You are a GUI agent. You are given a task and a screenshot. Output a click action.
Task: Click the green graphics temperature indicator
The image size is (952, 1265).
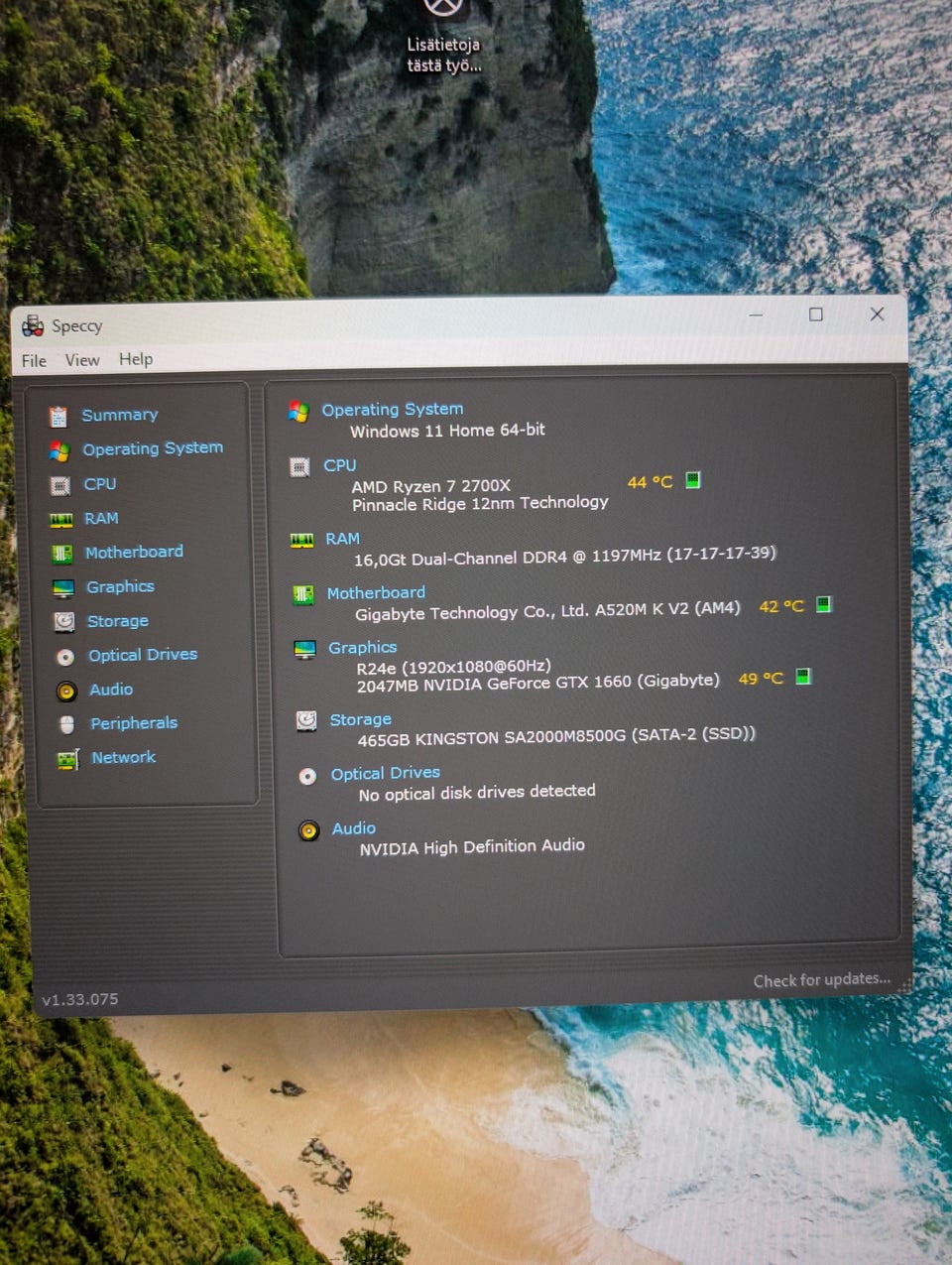tap(803, 677)
